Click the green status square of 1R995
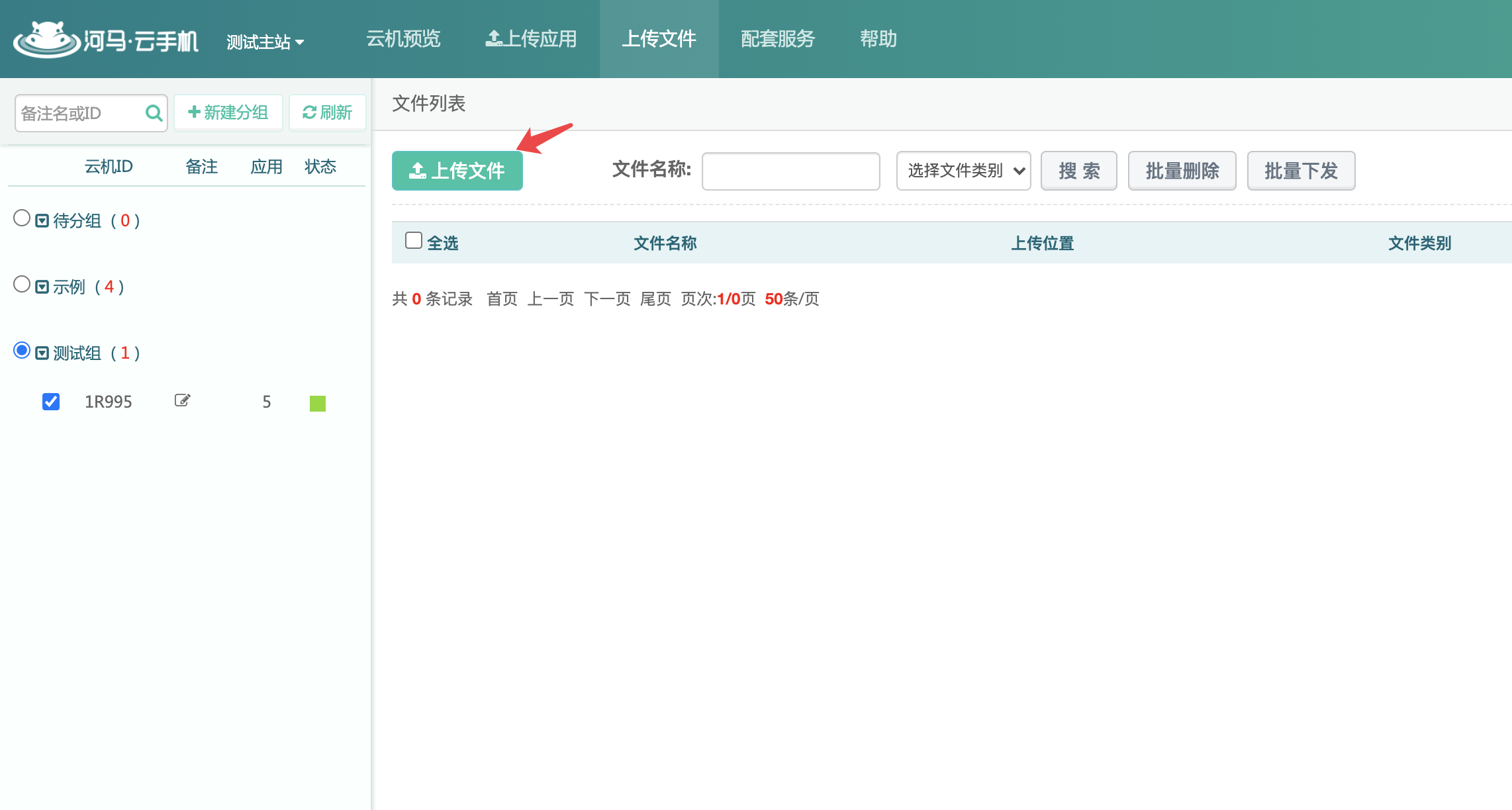The height and width of the screenshot is (810, 1512). 318,403
